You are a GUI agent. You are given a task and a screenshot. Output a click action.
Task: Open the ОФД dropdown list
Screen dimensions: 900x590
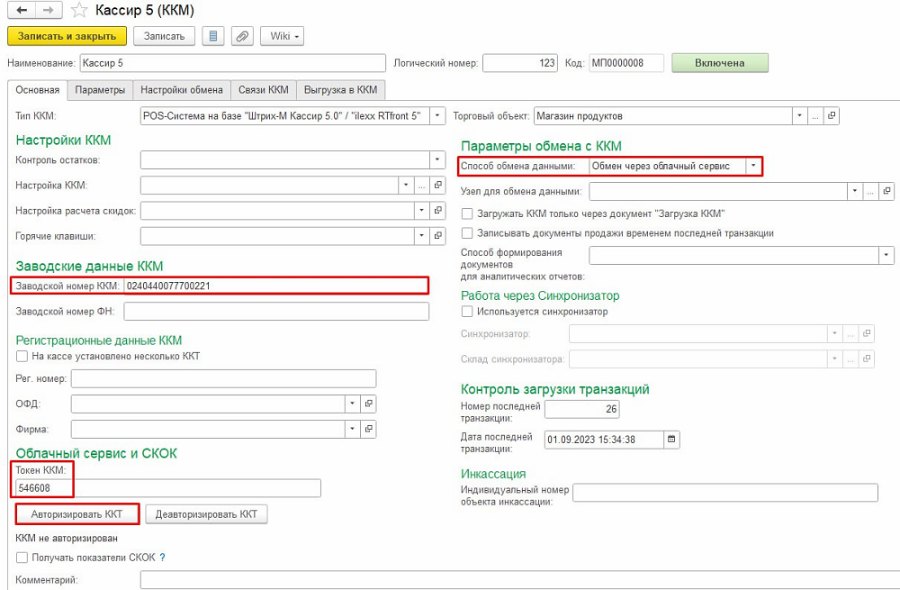352,403
